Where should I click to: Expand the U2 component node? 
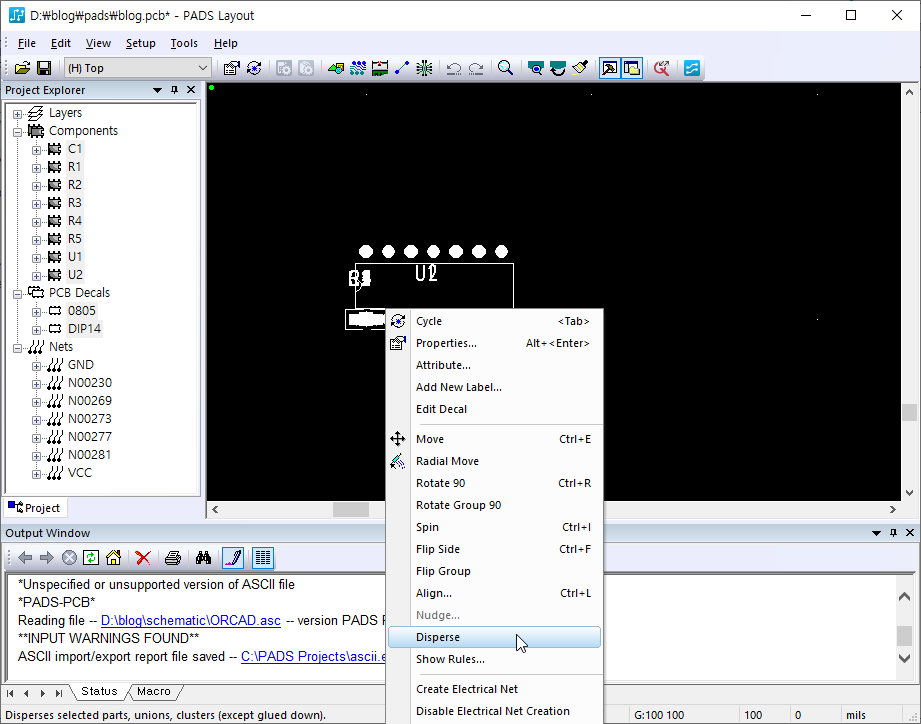point(36,276)
